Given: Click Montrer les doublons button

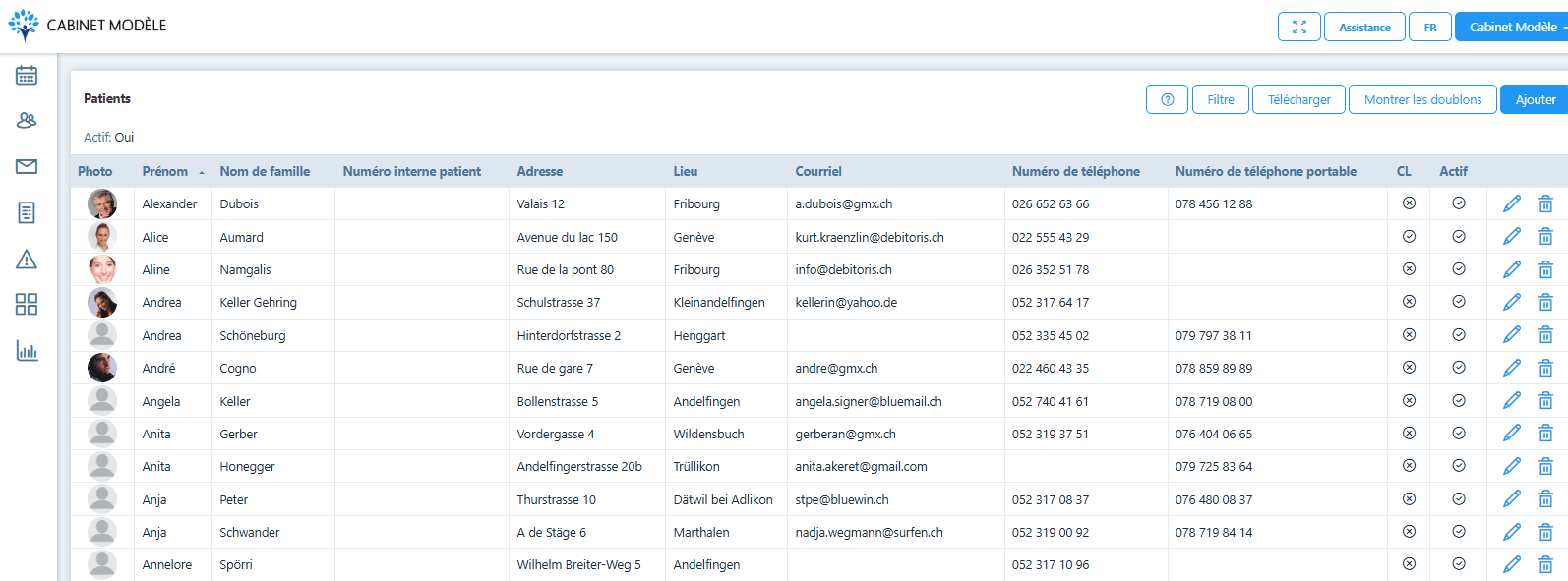Looking at the screenshot, I should point(1422,99).
